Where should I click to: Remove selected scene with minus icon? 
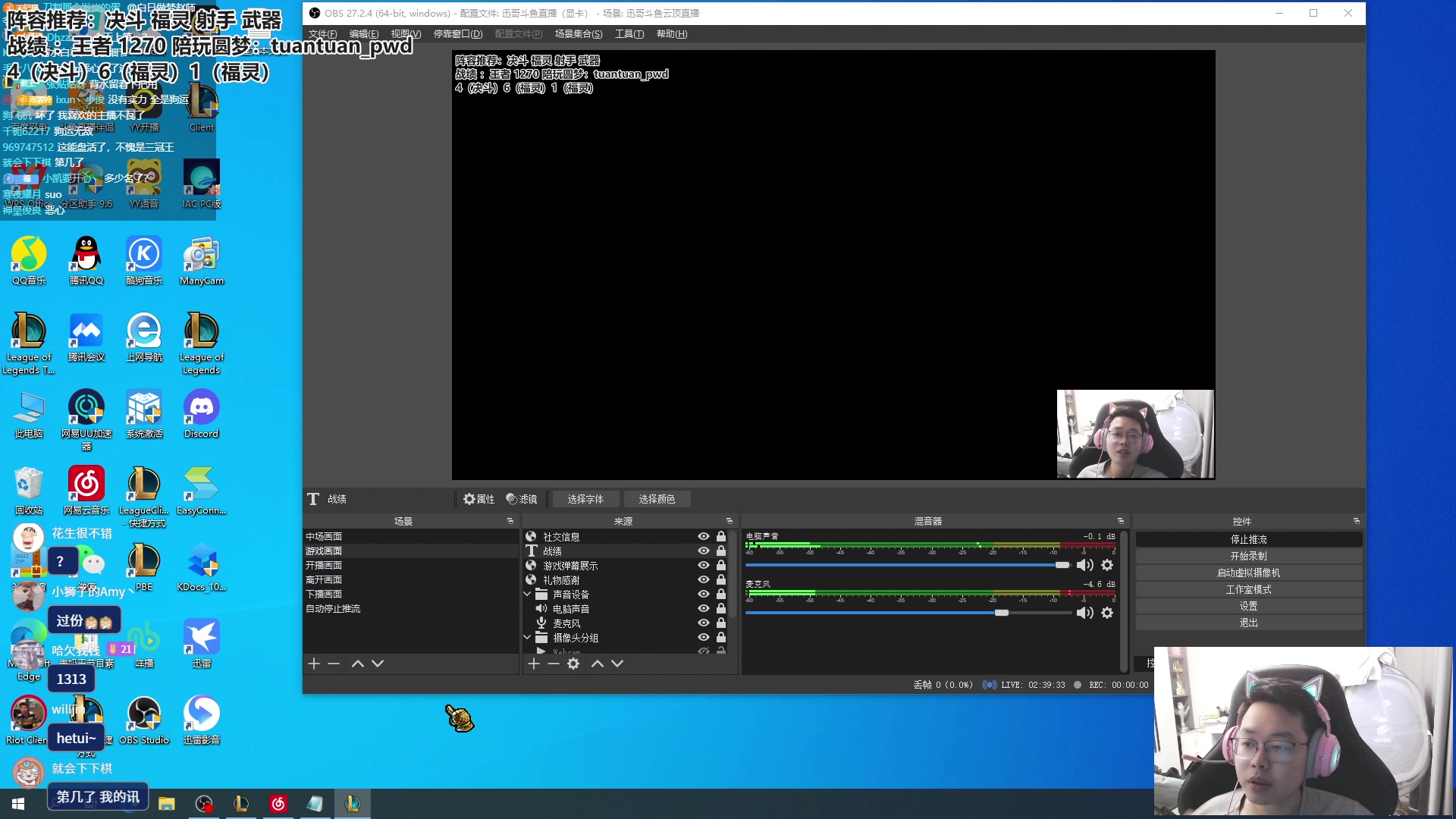[x=334, y=664]
